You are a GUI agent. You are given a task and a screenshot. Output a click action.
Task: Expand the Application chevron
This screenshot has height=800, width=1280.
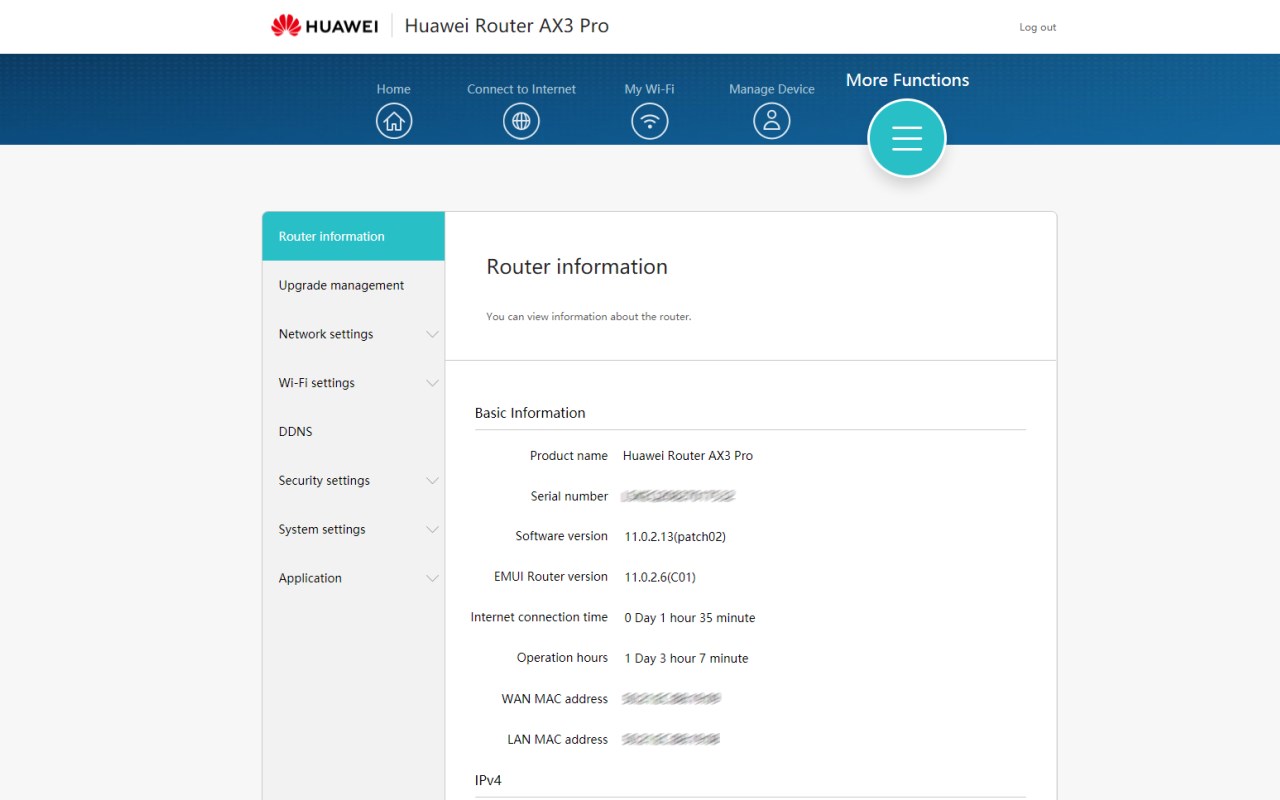pyautogui.click(x=432, y=578)
